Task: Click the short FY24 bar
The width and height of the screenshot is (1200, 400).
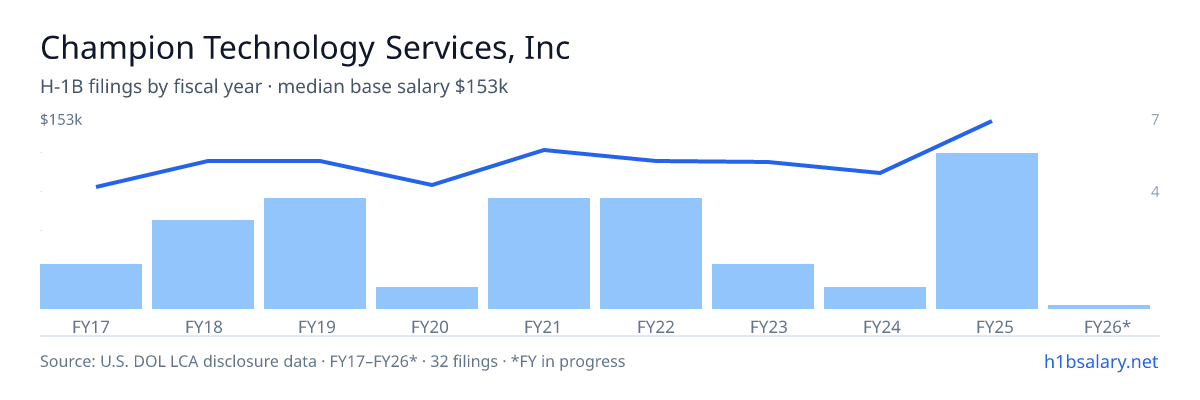Action: pos(875,297)
